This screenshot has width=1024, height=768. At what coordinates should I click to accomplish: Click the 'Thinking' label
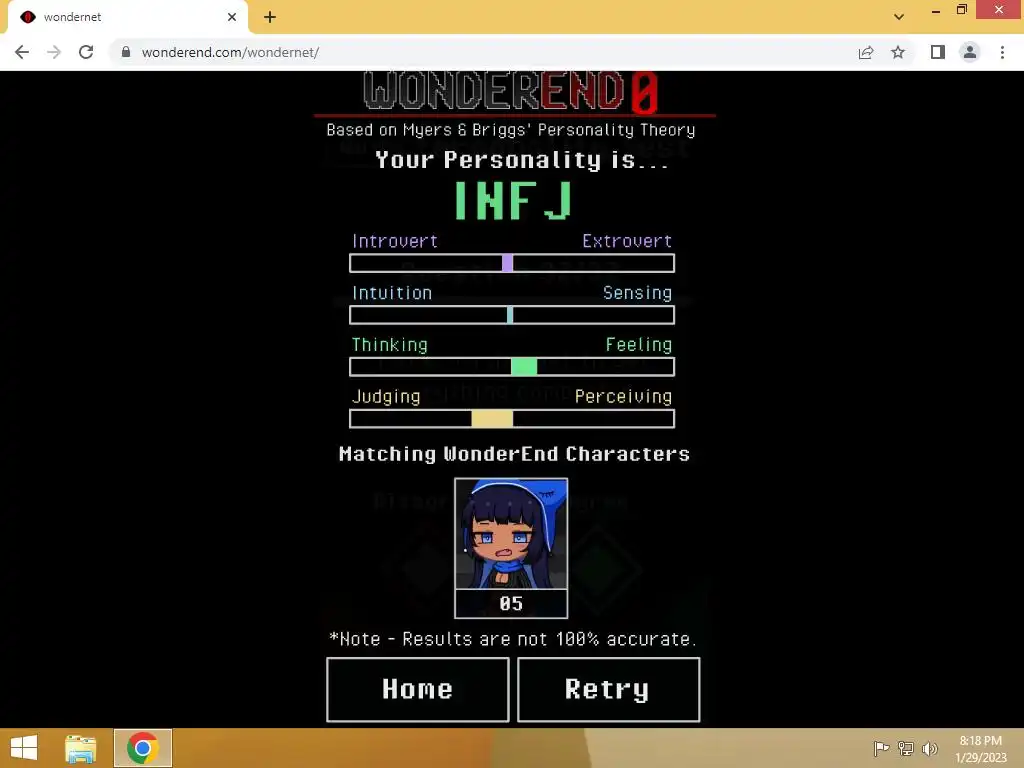(x=390, y=344)
